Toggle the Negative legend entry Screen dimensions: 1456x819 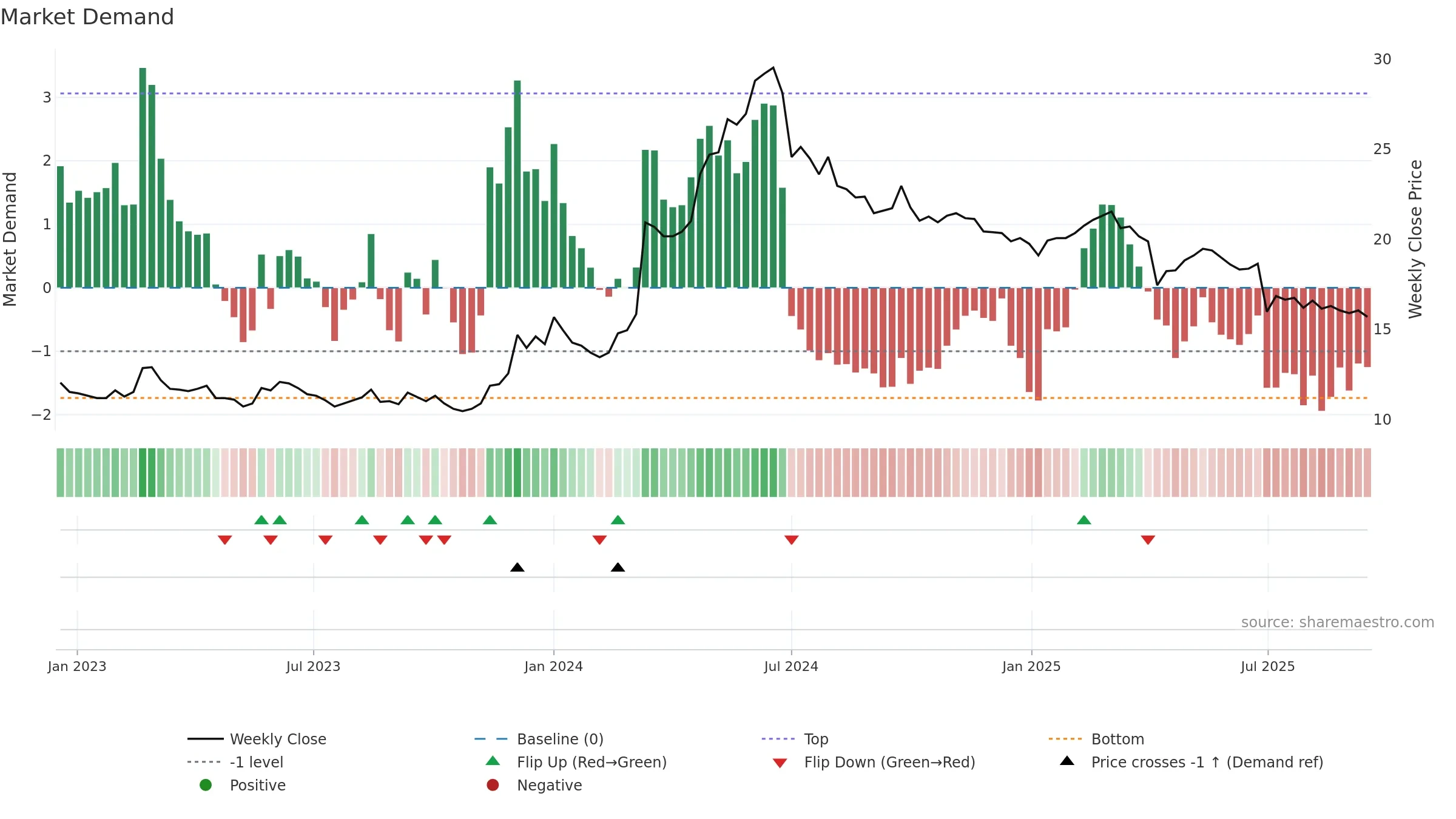pyautogui.click(x=534, y=785)
